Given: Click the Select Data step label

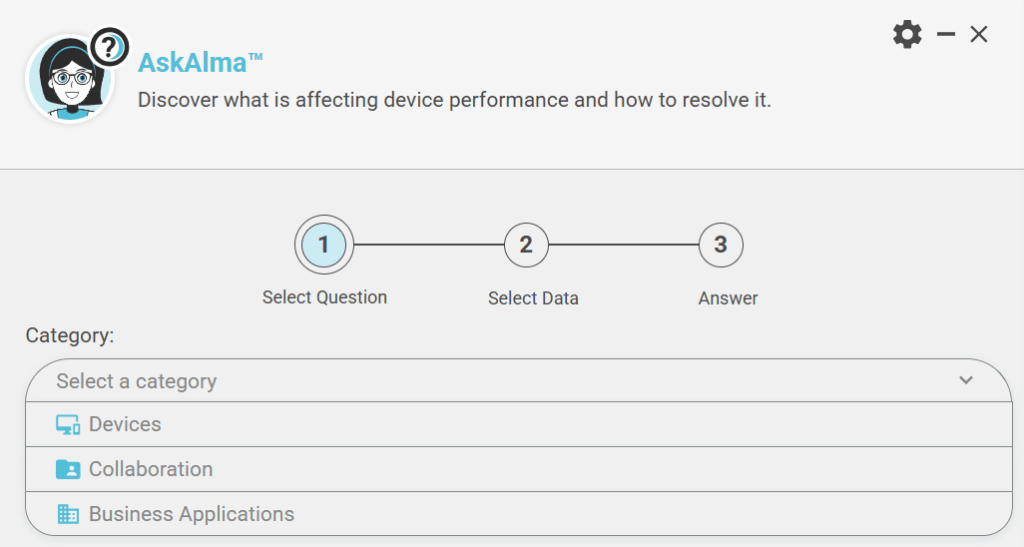Looking at the screenshot, I should 533,298.
